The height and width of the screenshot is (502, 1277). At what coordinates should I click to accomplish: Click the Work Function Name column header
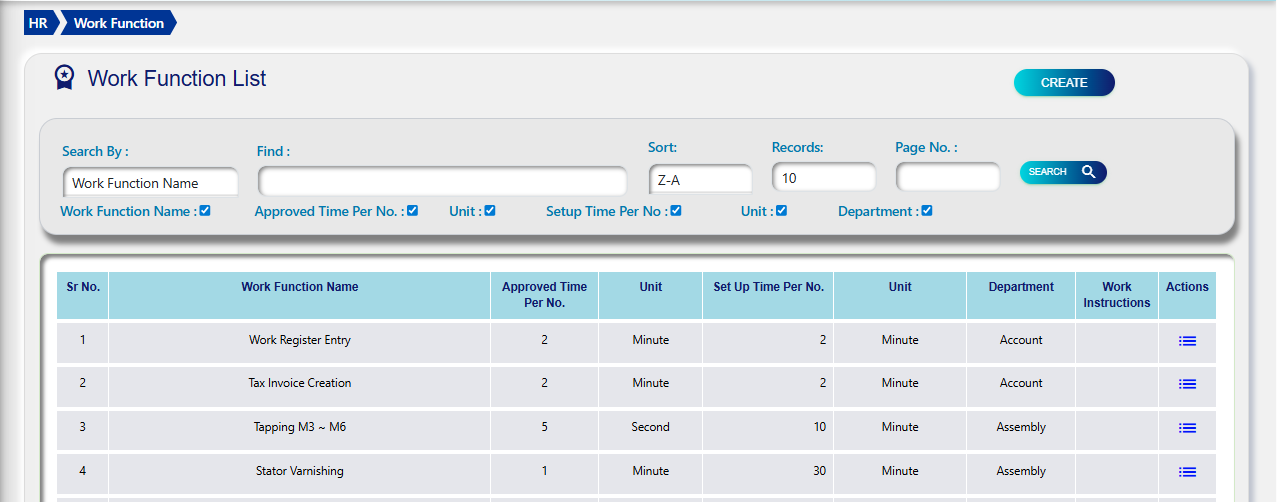pos(299,287)
